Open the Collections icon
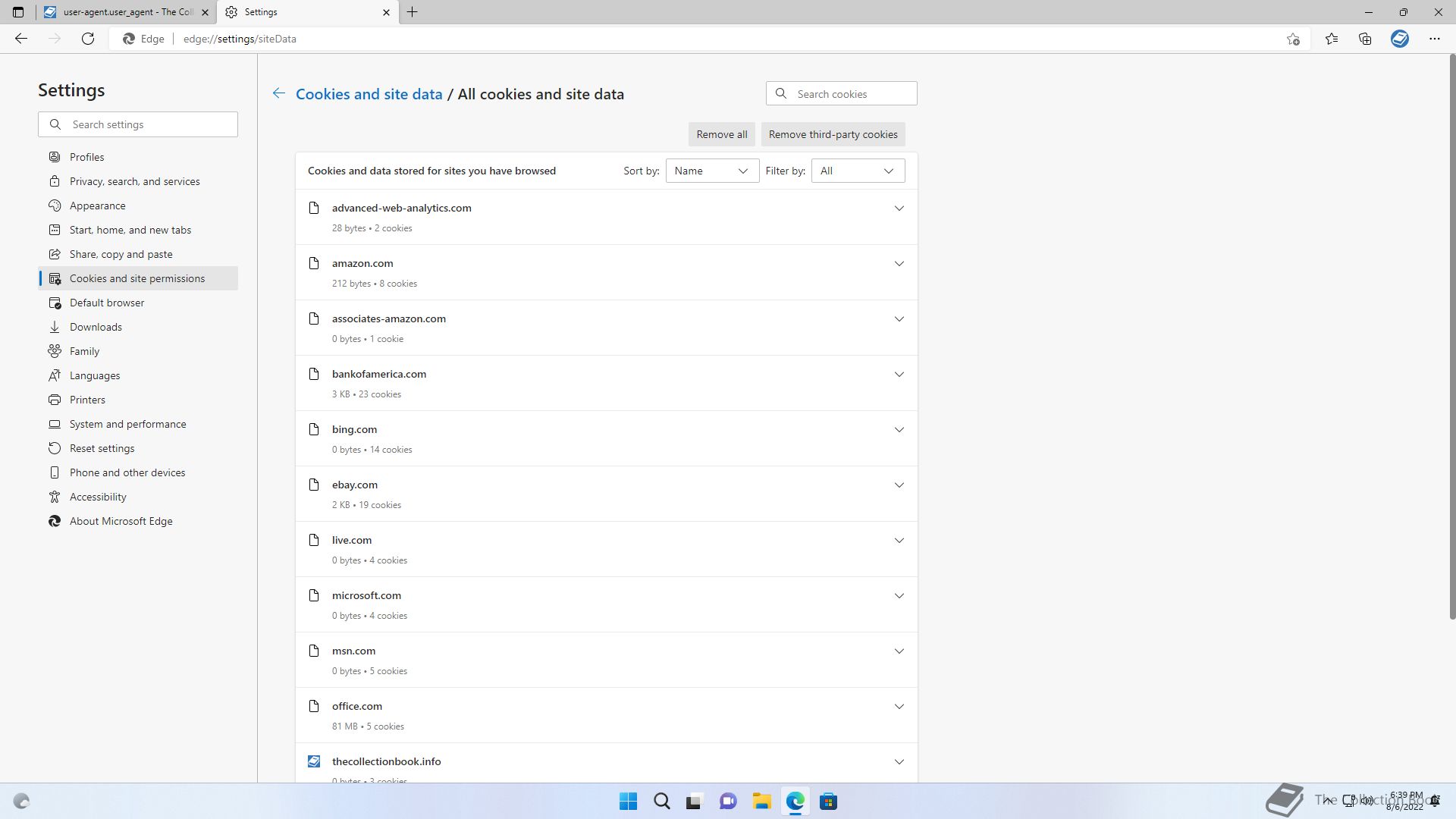 click(1366, 39)
